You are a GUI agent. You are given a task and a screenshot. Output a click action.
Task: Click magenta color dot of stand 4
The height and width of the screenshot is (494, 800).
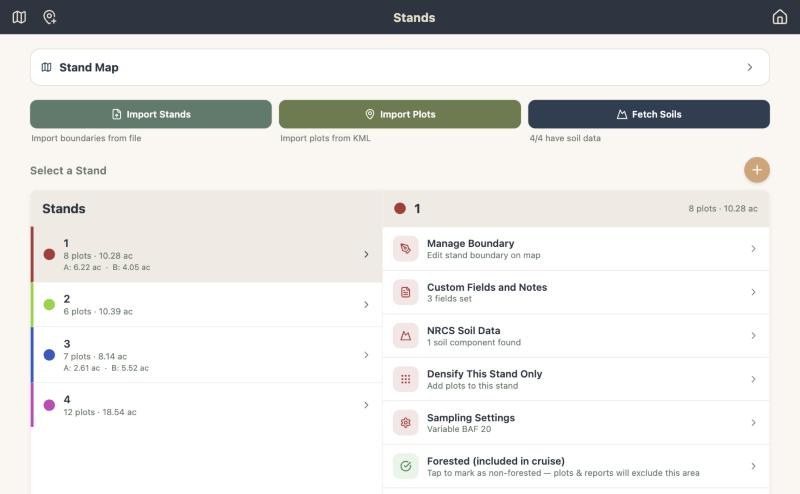point(49,405)
